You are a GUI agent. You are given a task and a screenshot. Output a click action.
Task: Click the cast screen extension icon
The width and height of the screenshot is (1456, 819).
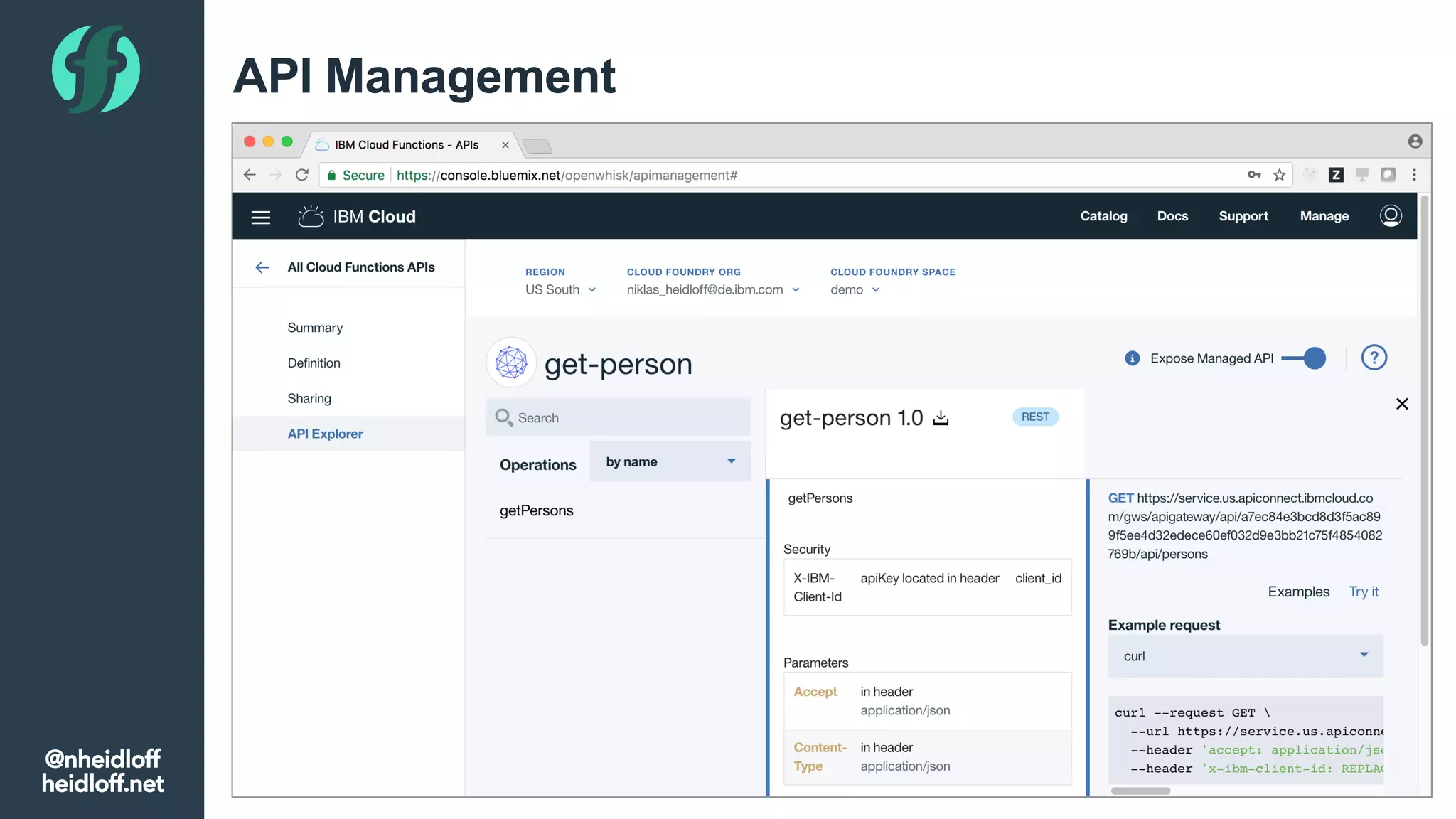tap(1362, 175)
